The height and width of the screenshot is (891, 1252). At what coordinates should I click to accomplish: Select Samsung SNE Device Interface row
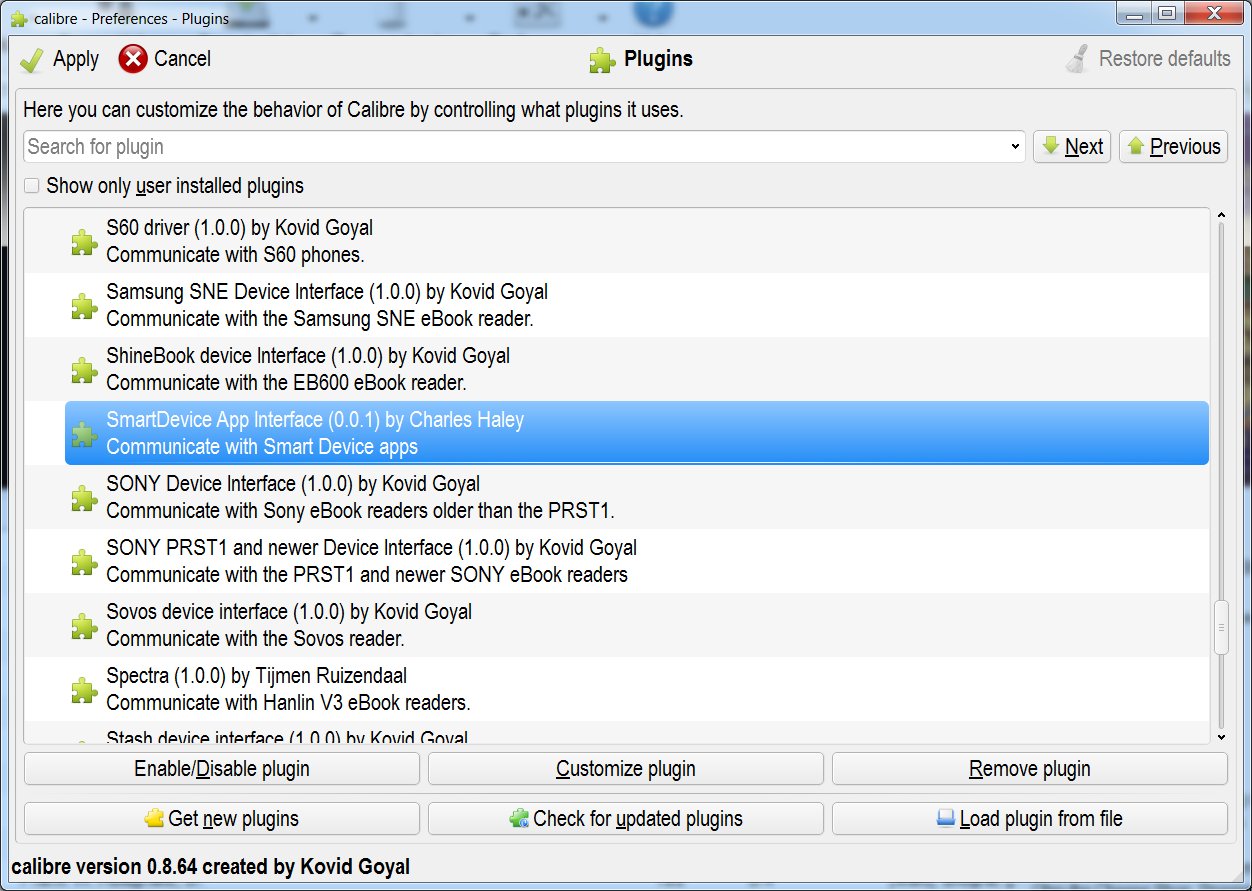[x=637, y=305]
